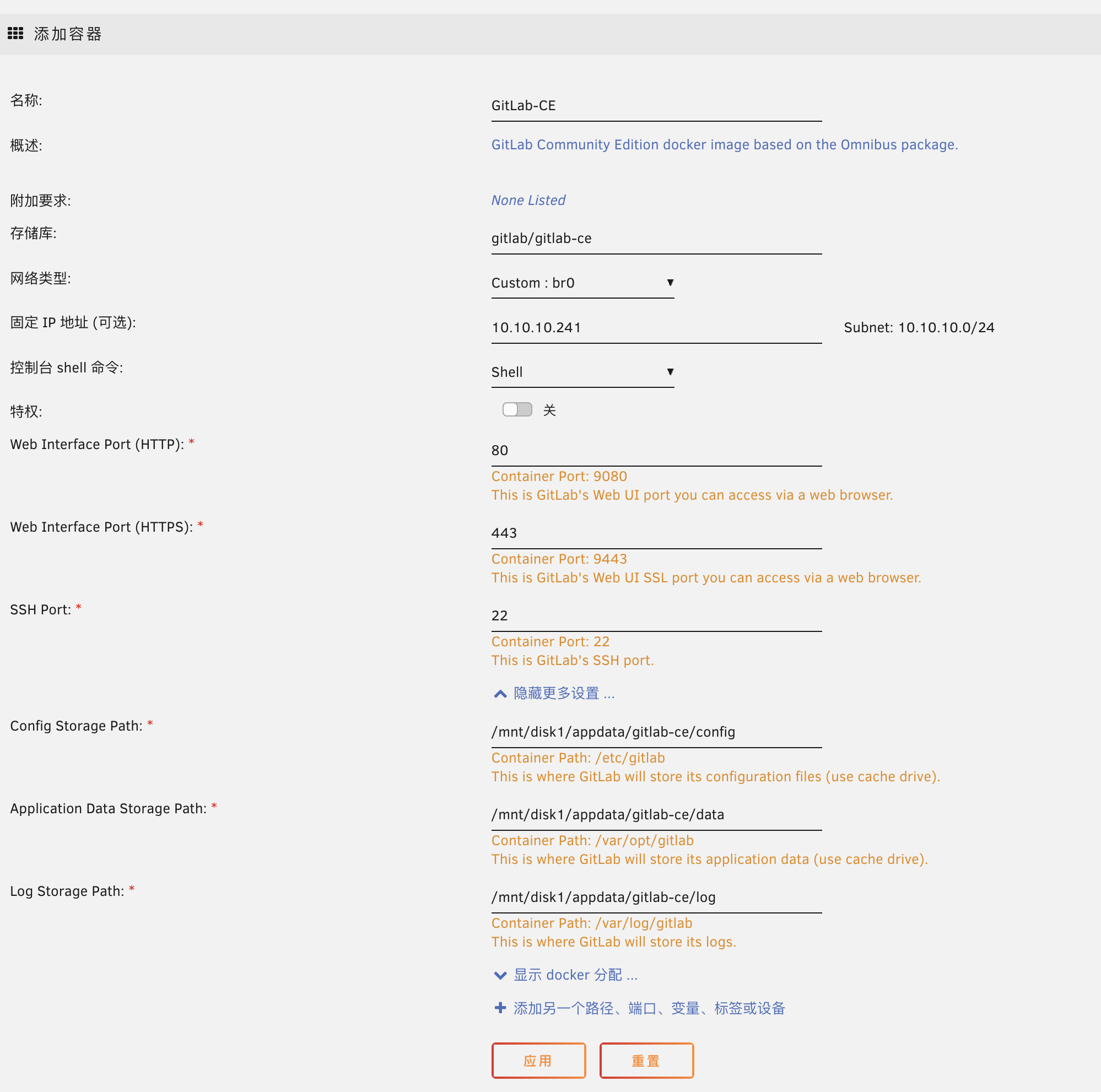This screenshot has height=1092, width=1101.
Task: Click the HTTPS port field showing 443
Action: (x=656, y=533)
